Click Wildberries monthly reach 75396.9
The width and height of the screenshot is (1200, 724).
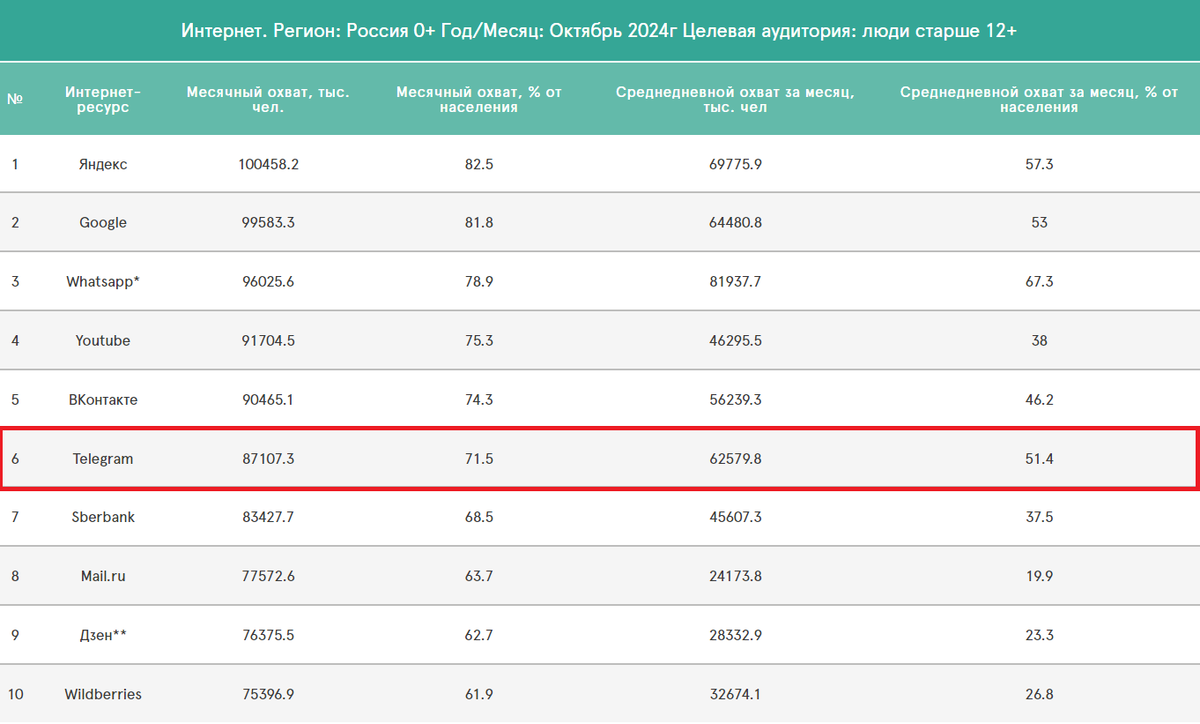[268, 694]
